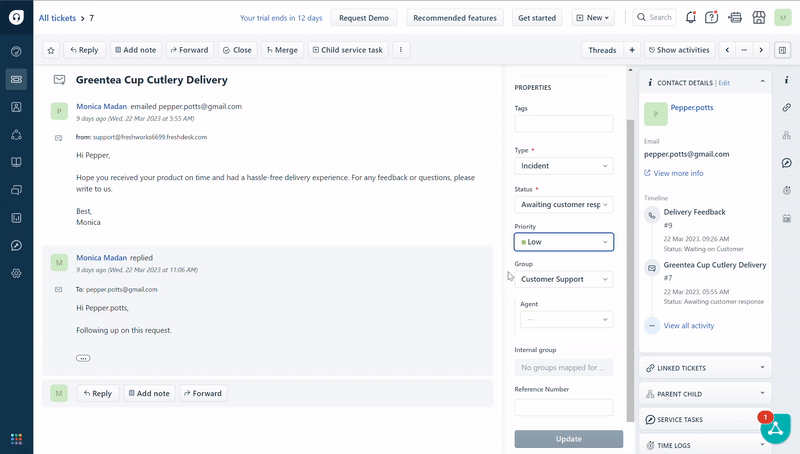Open the Knowledge base book icon
The image size is (800, 454).
(16, 162)
